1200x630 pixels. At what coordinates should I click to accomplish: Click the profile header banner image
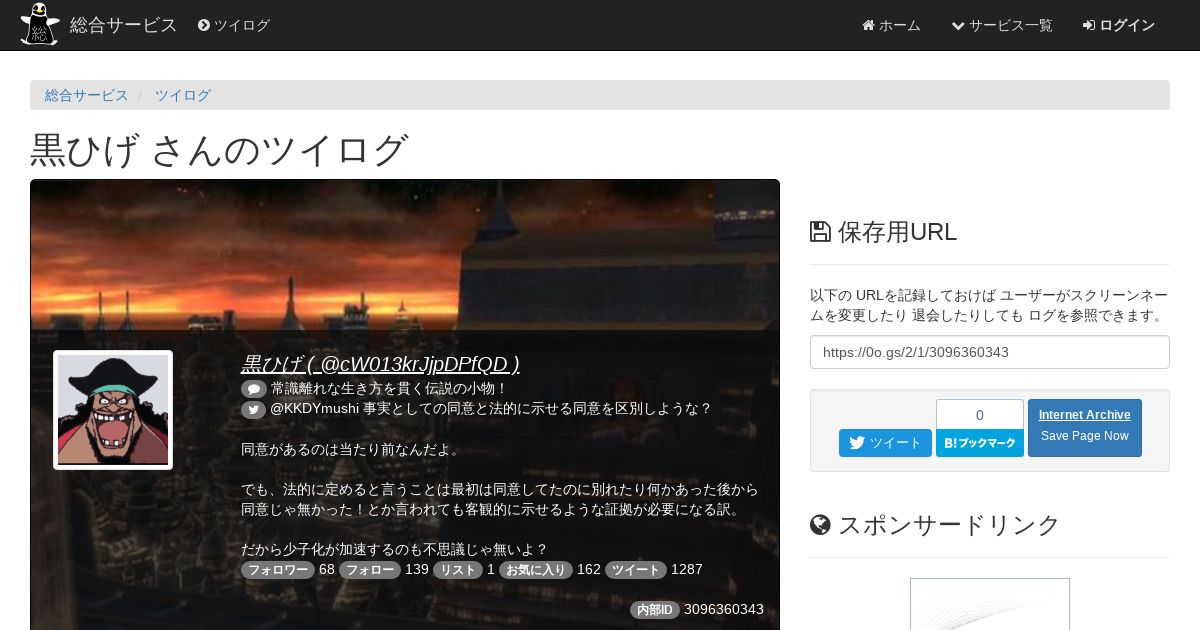click(405, 255)
